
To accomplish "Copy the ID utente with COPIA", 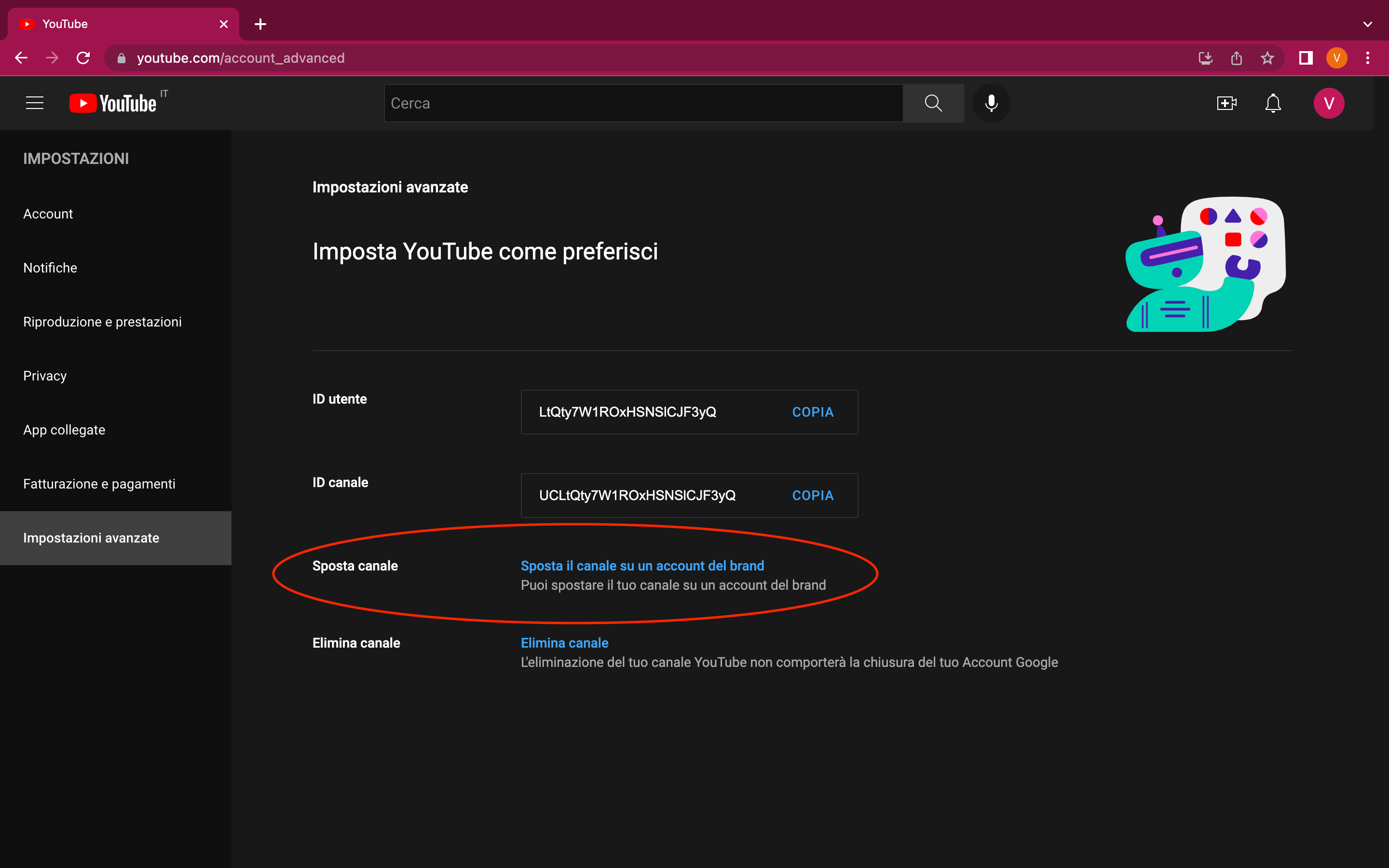I will [812, 412].
